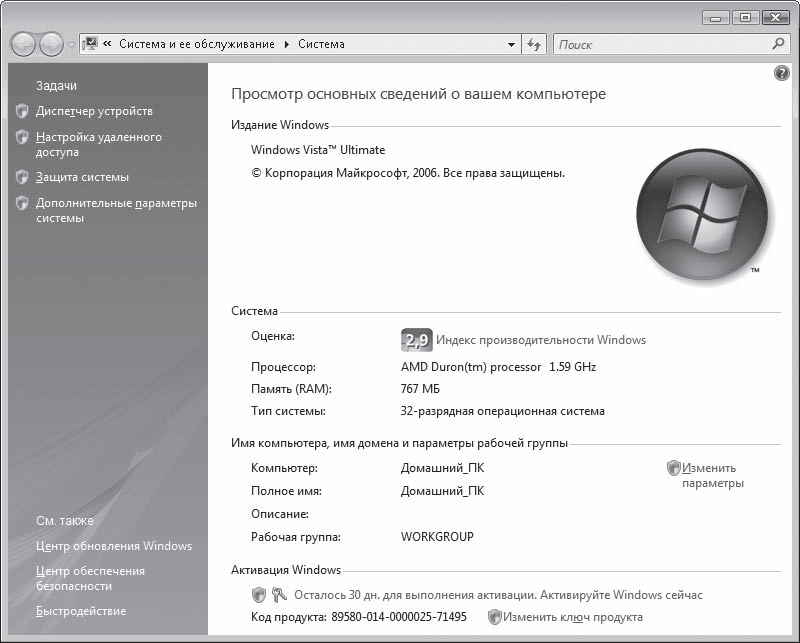
Task: Click the shield icon next to Защита системы
Action: pos(22,177)
